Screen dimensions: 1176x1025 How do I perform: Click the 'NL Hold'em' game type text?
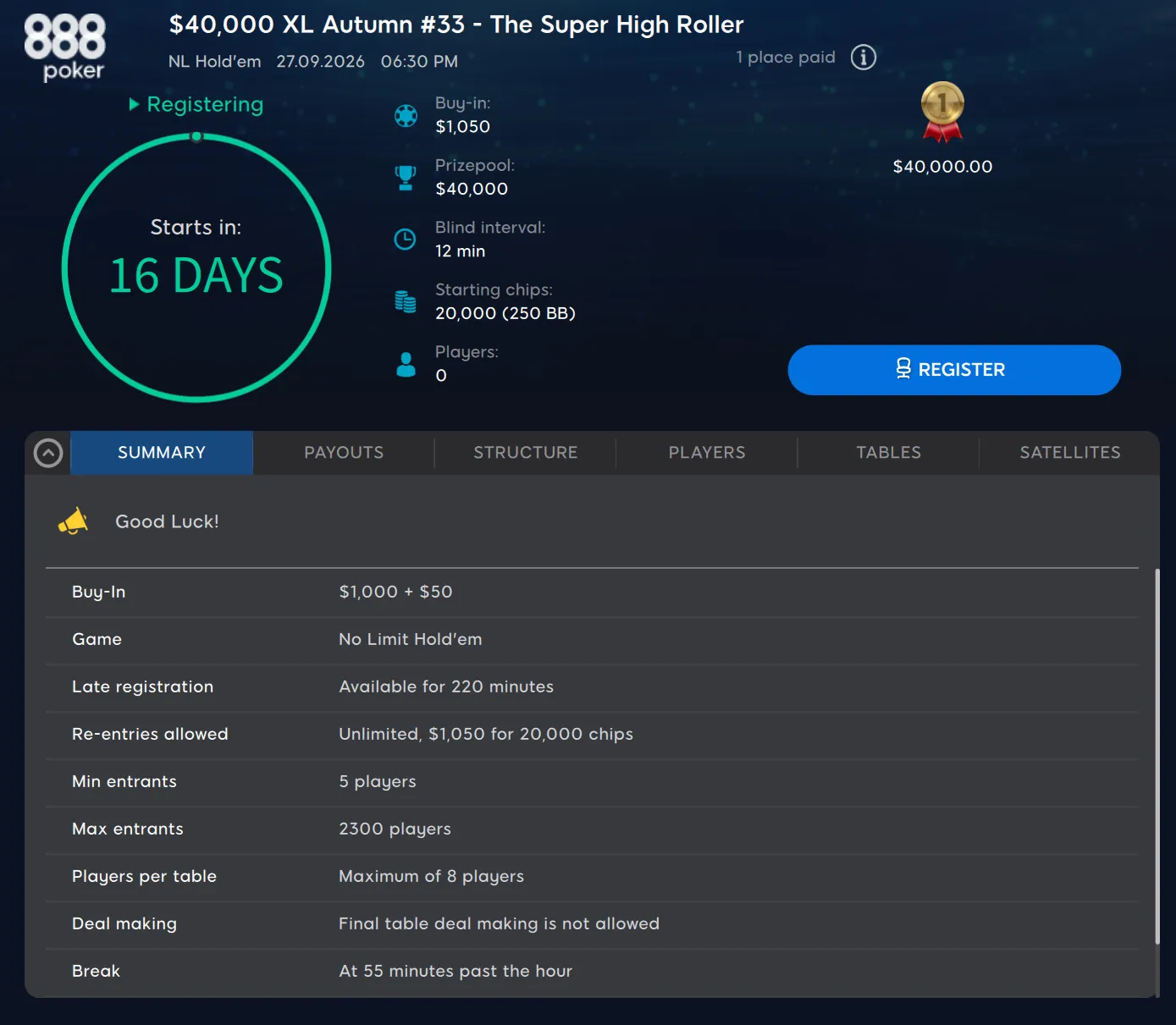pos(214,62)
